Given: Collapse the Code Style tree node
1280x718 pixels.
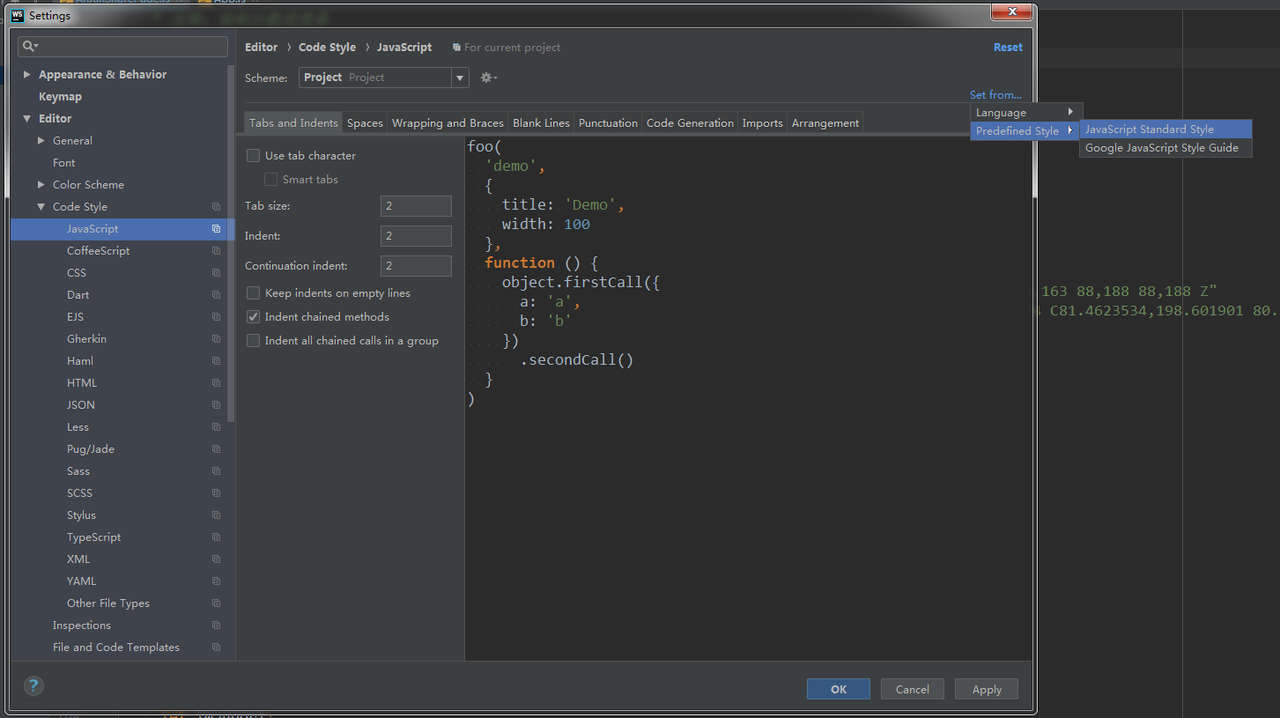Looking at the screenshot, I should 41,207.
